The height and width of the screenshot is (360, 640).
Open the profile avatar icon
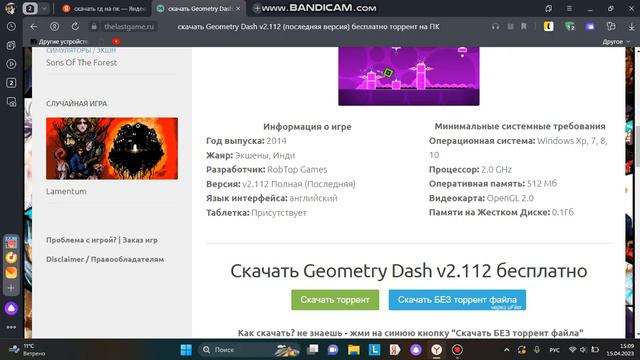pyautogui.click(x=11, y=8)
